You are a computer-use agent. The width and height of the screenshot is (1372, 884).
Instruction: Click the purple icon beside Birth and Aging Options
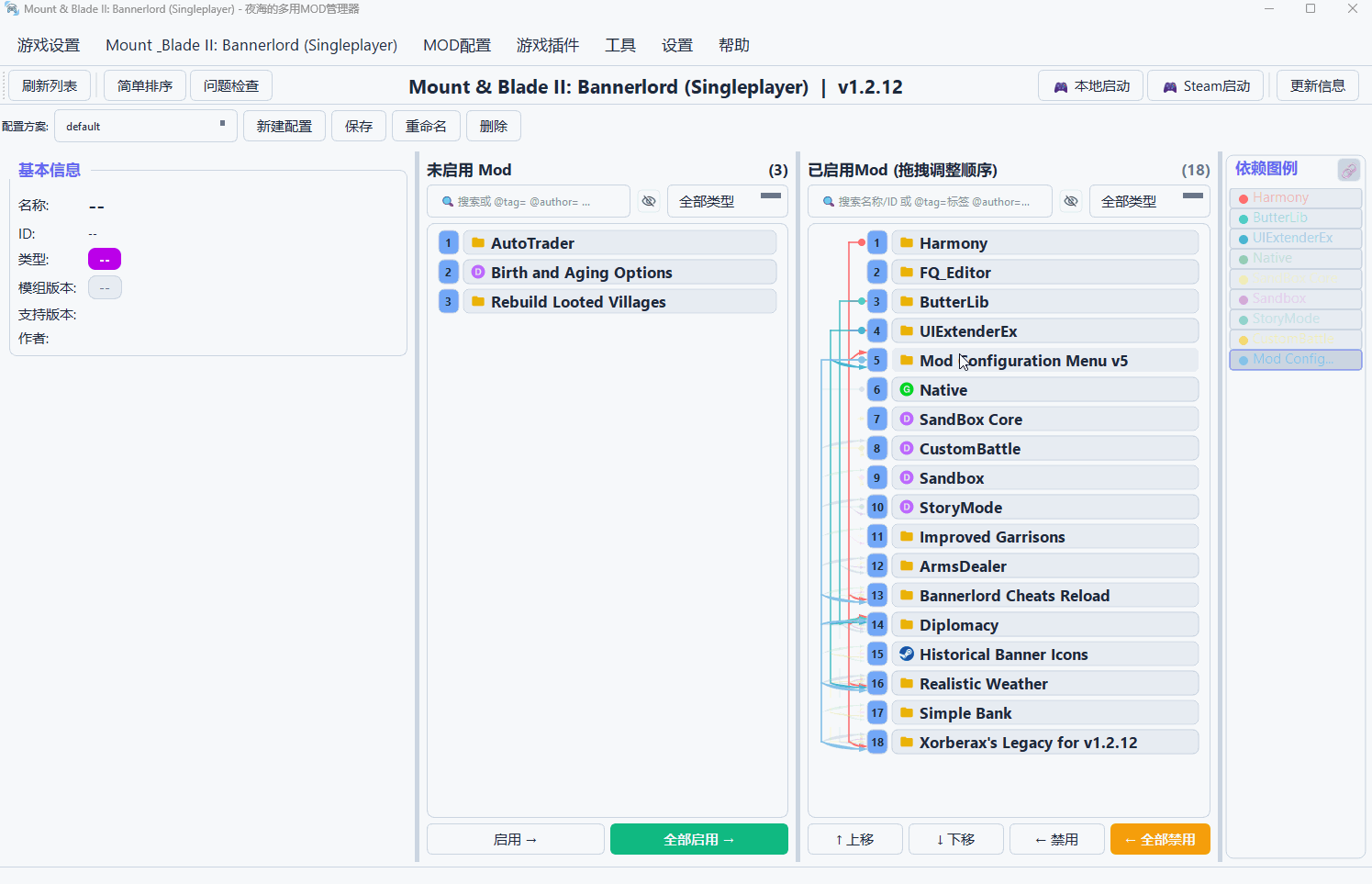point(477,273)
